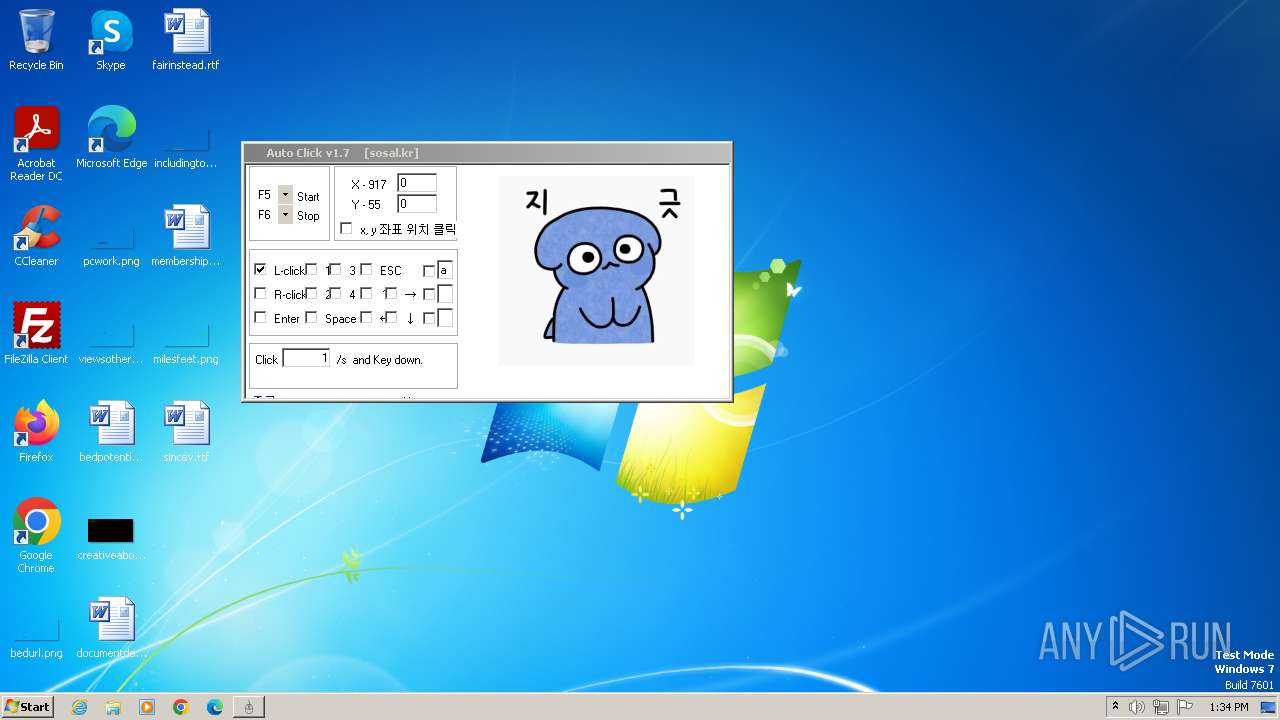Check the x,y 좌표 위치 클릭 option
This screenshot has width=1280, height=720.
tap(346, 229)
